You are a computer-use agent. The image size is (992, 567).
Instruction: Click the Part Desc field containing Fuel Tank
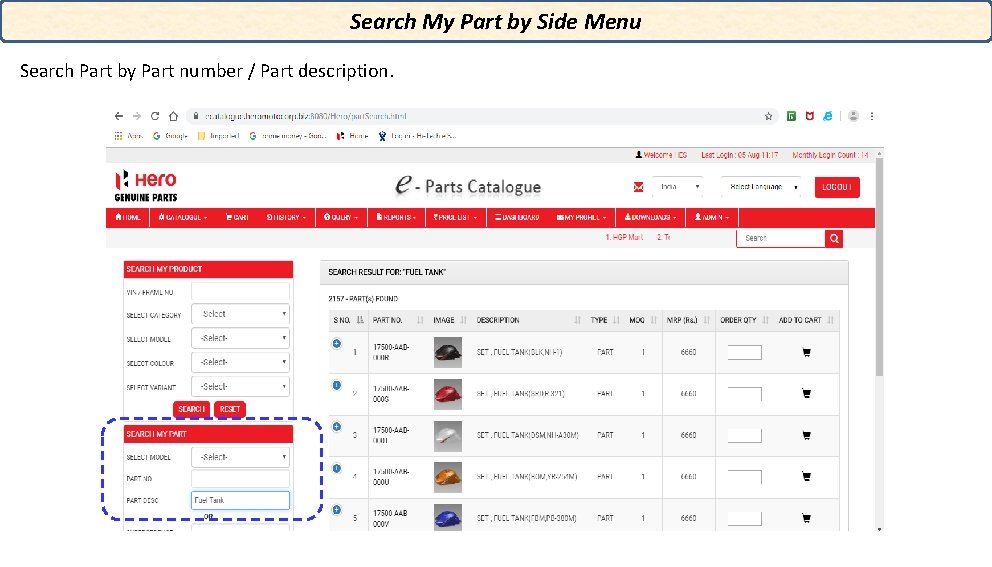(x=240, y=500)
